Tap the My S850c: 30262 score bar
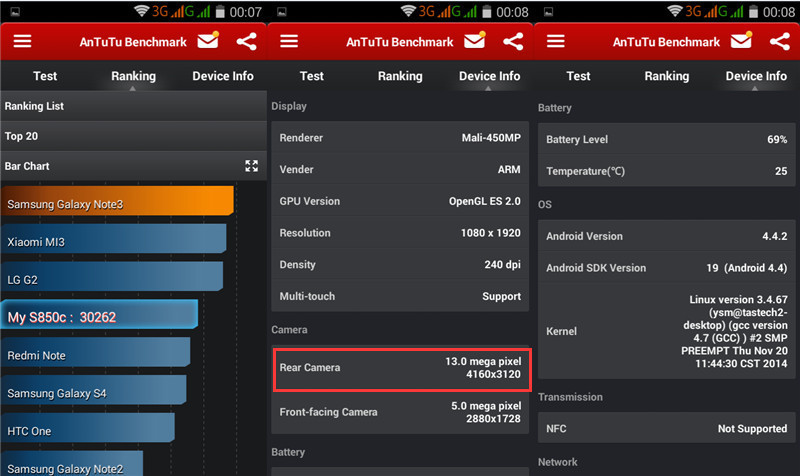Image resolution: width=800 pixels, height=476 pixels. [x=99, y=317]
